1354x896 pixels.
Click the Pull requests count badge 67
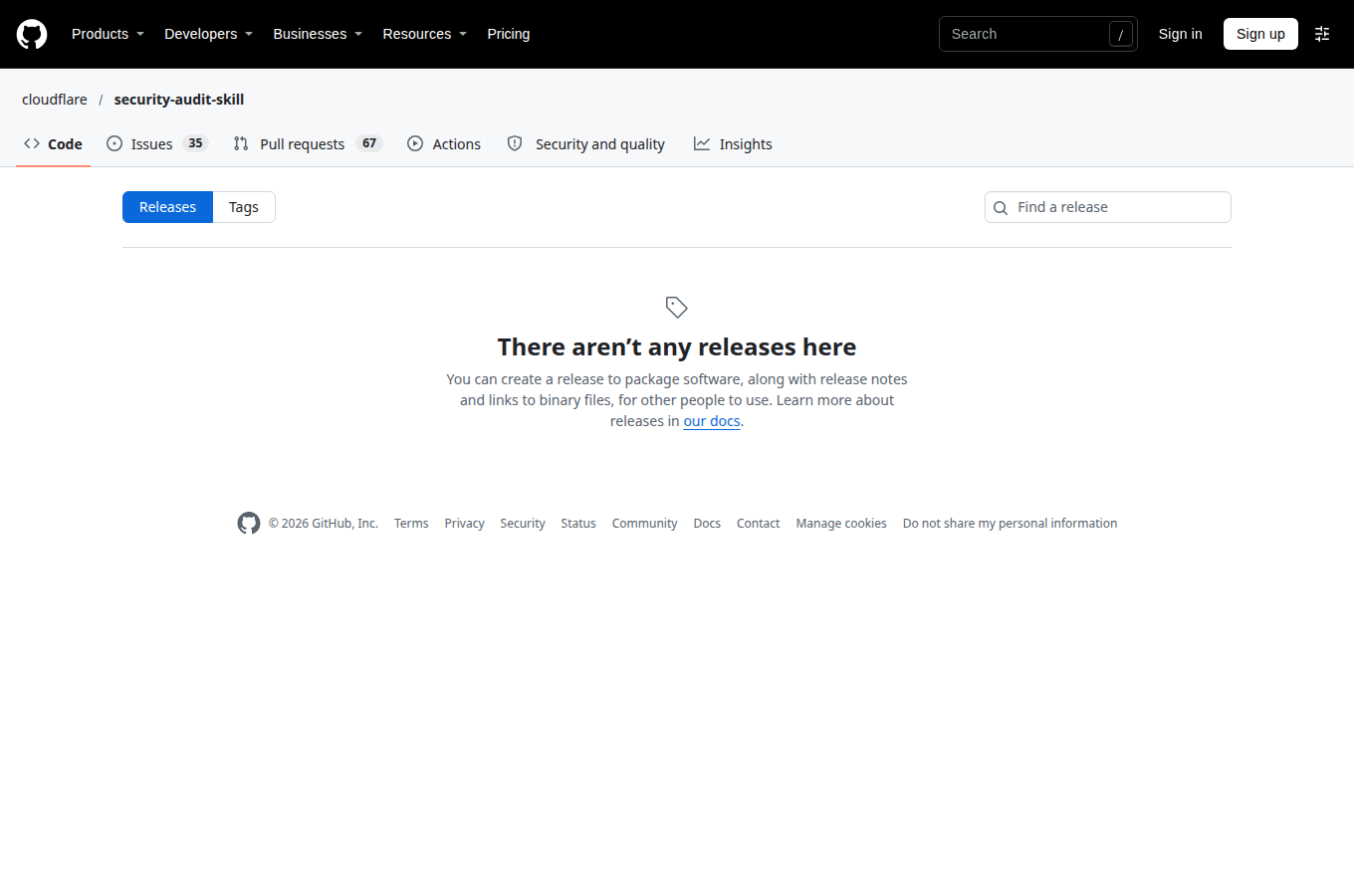(369, 143)
